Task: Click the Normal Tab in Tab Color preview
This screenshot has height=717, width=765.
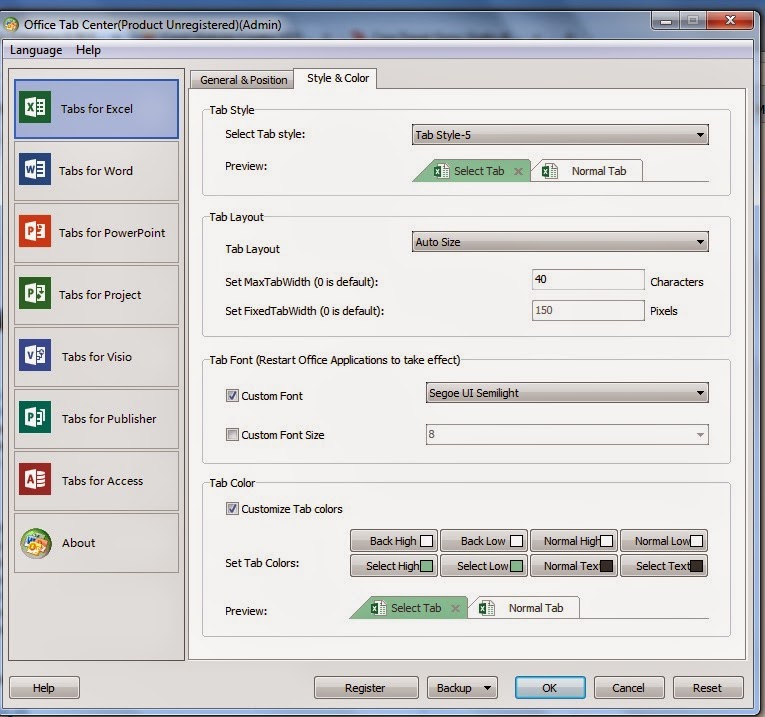Action: [524, 608]
